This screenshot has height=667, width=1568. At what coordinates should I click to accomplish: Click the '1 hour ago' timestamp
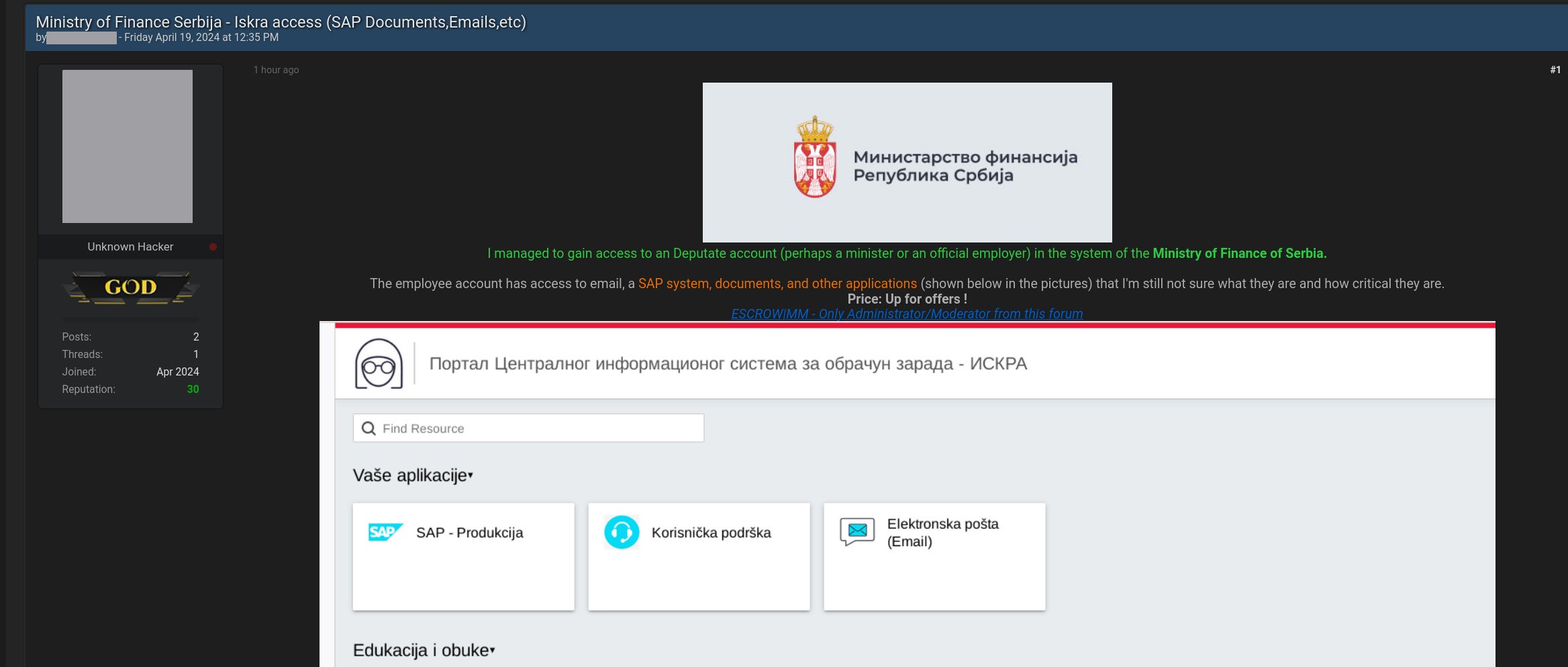coord(276,70)
